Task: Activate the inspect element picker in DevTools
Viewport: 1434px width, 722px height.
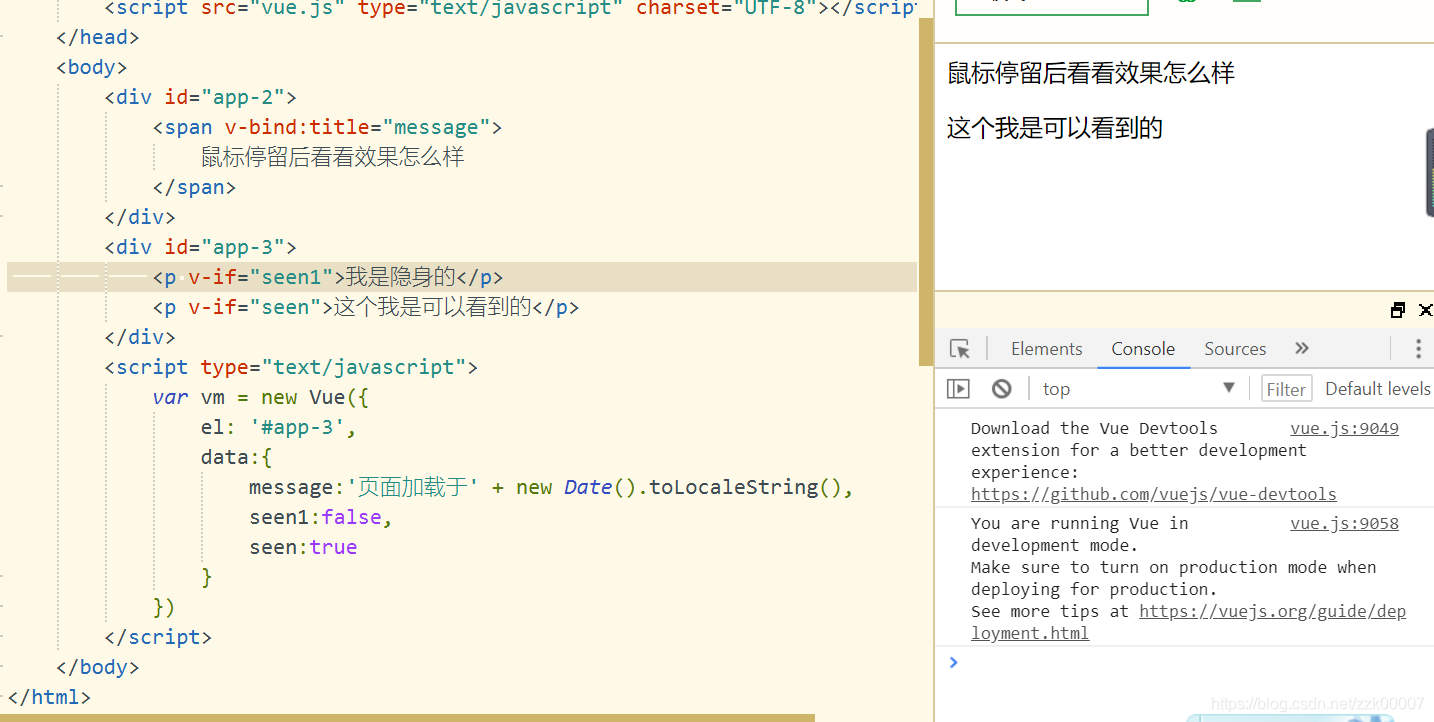Action: coord(960,349)
